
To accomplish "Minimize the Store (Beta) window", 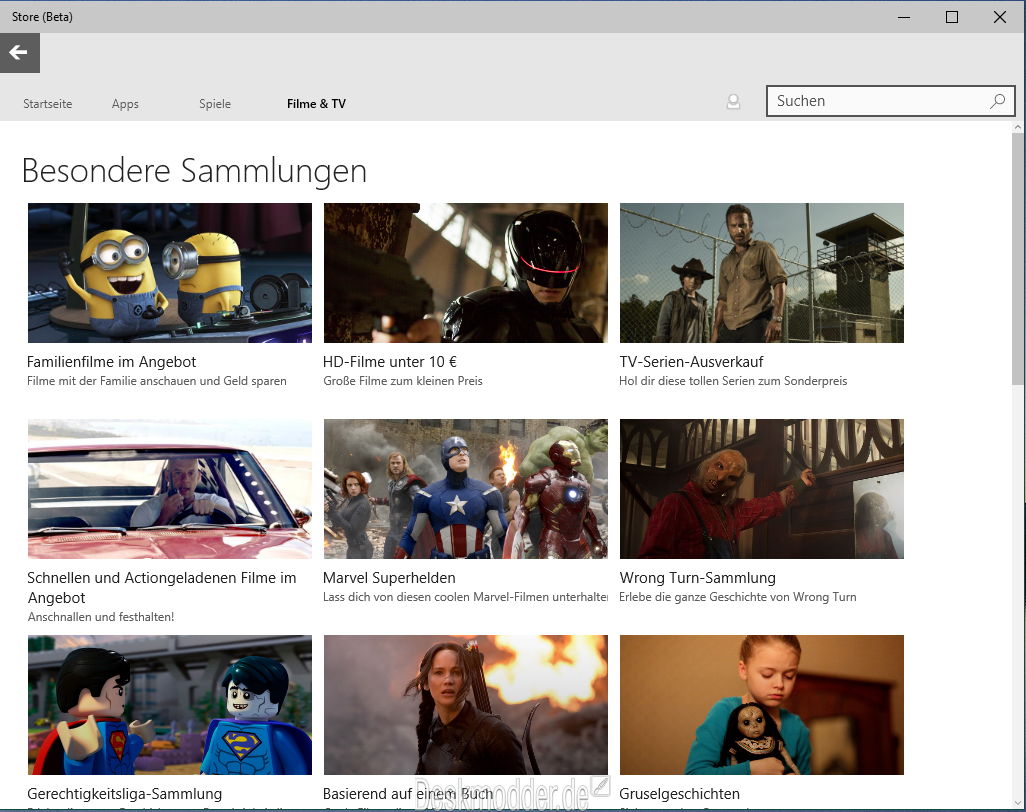I will (904, 17).
